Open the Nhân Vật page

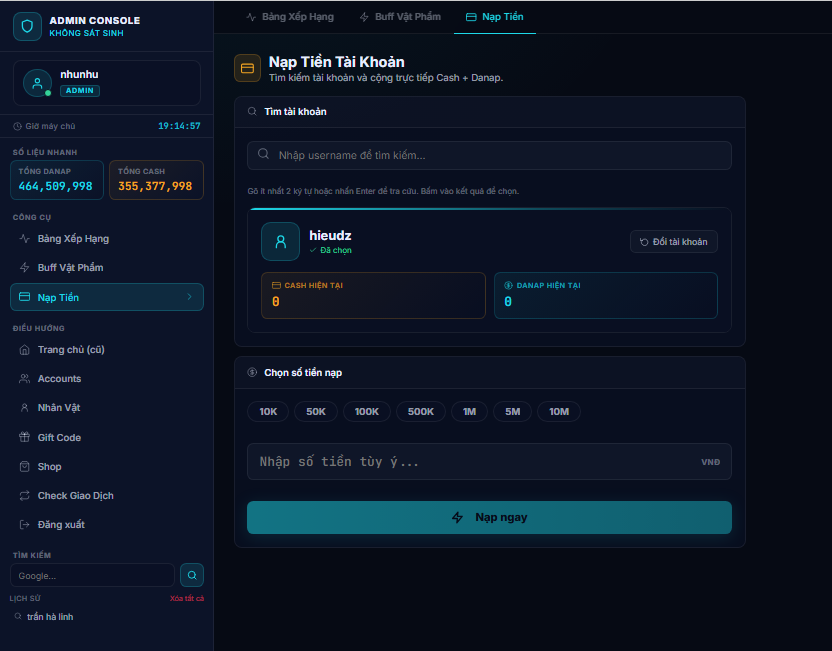click(107, 407)
